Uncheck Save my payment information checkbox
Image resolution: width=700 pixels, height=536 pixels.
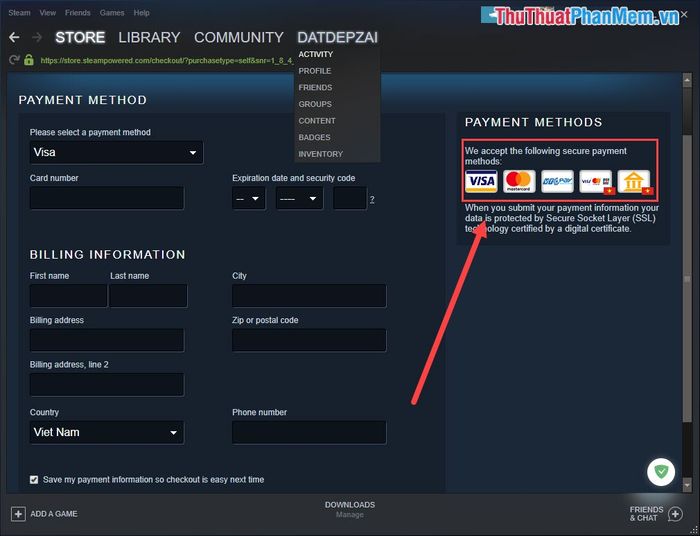point(34,480)
